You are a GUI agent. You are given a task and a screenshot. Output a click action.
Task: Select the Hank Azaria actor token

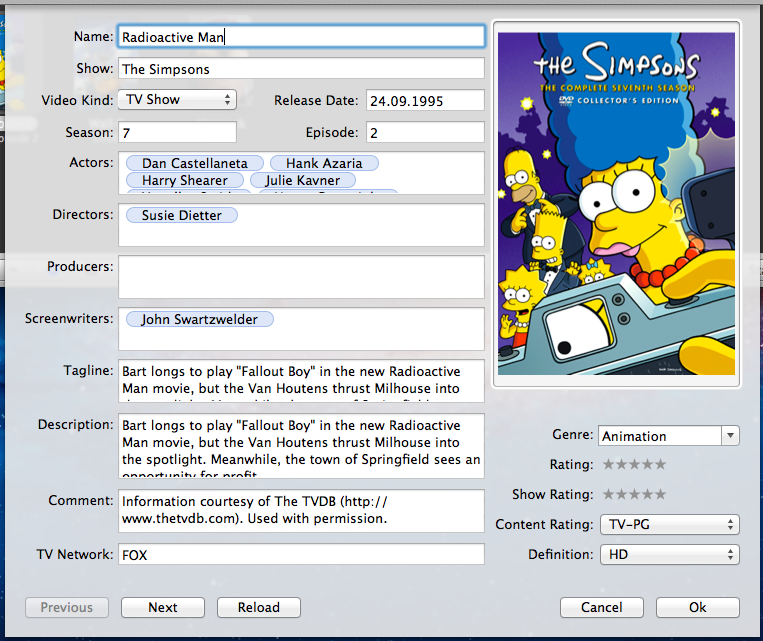pyautogui.click(x=324, y=163)
